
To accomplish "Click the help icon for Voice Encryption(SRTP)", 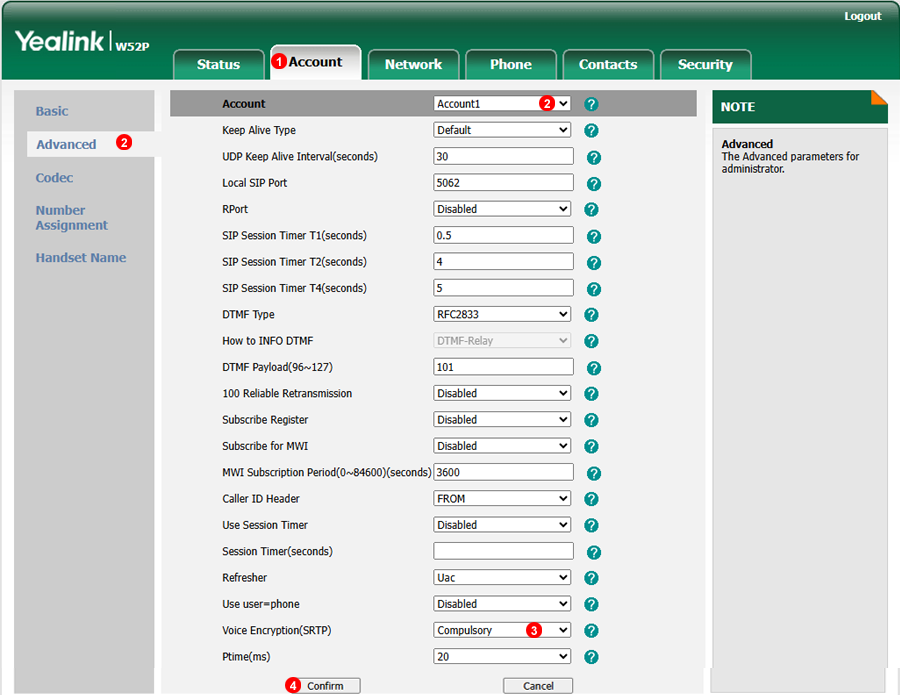I will tap(591, 631).
